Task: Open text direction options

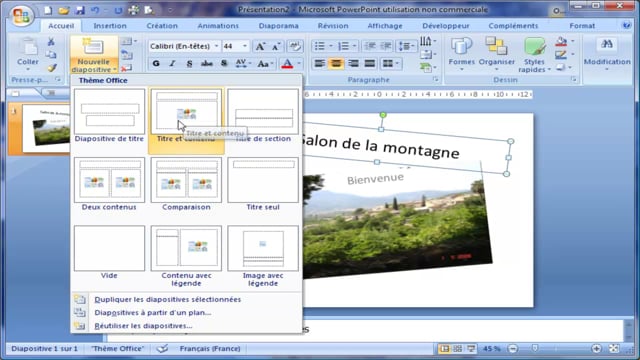Action: pyautogui.click(x=428, y=41)
